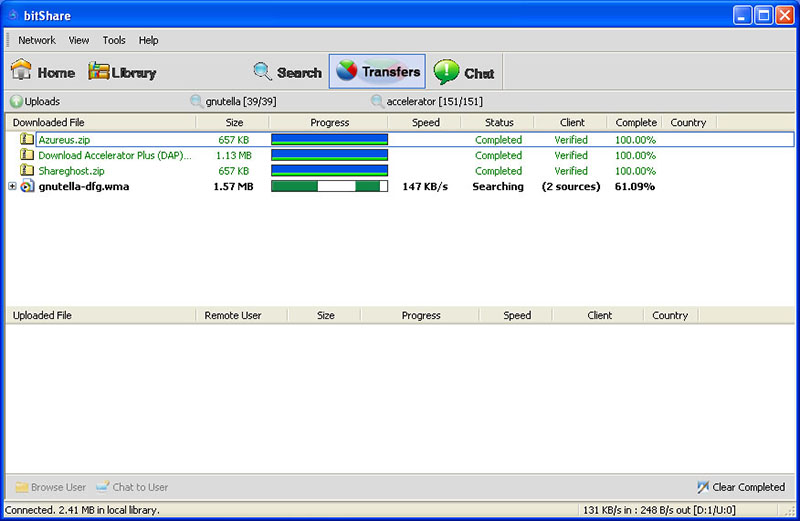Click the Chat to User icon
The width and height of the screenshot is (800, 521).
(x=103, y=487)
